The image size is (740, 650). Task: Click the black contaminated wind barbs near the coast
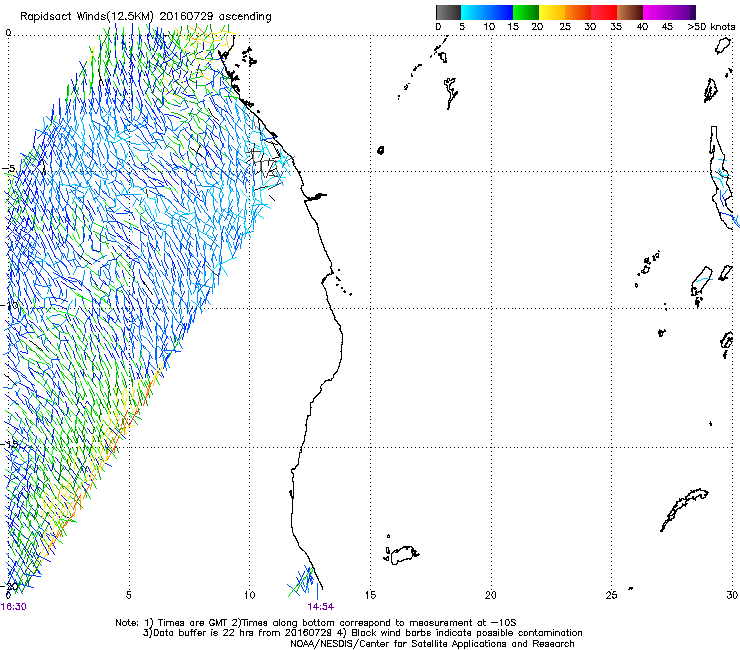tap(267, 166)
